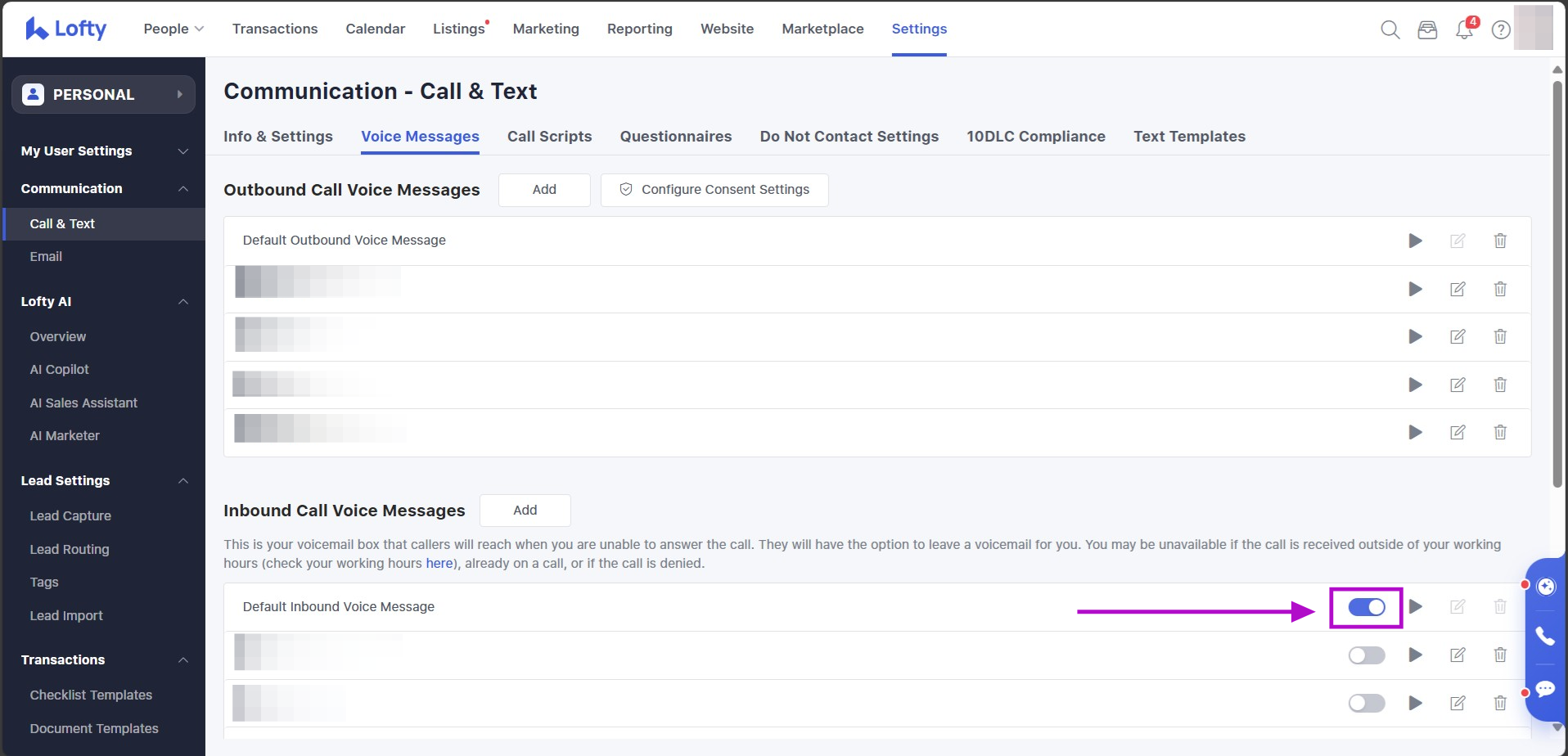
Task: Delete the Default Outbound Voice Message
Action: point(1500,241)
